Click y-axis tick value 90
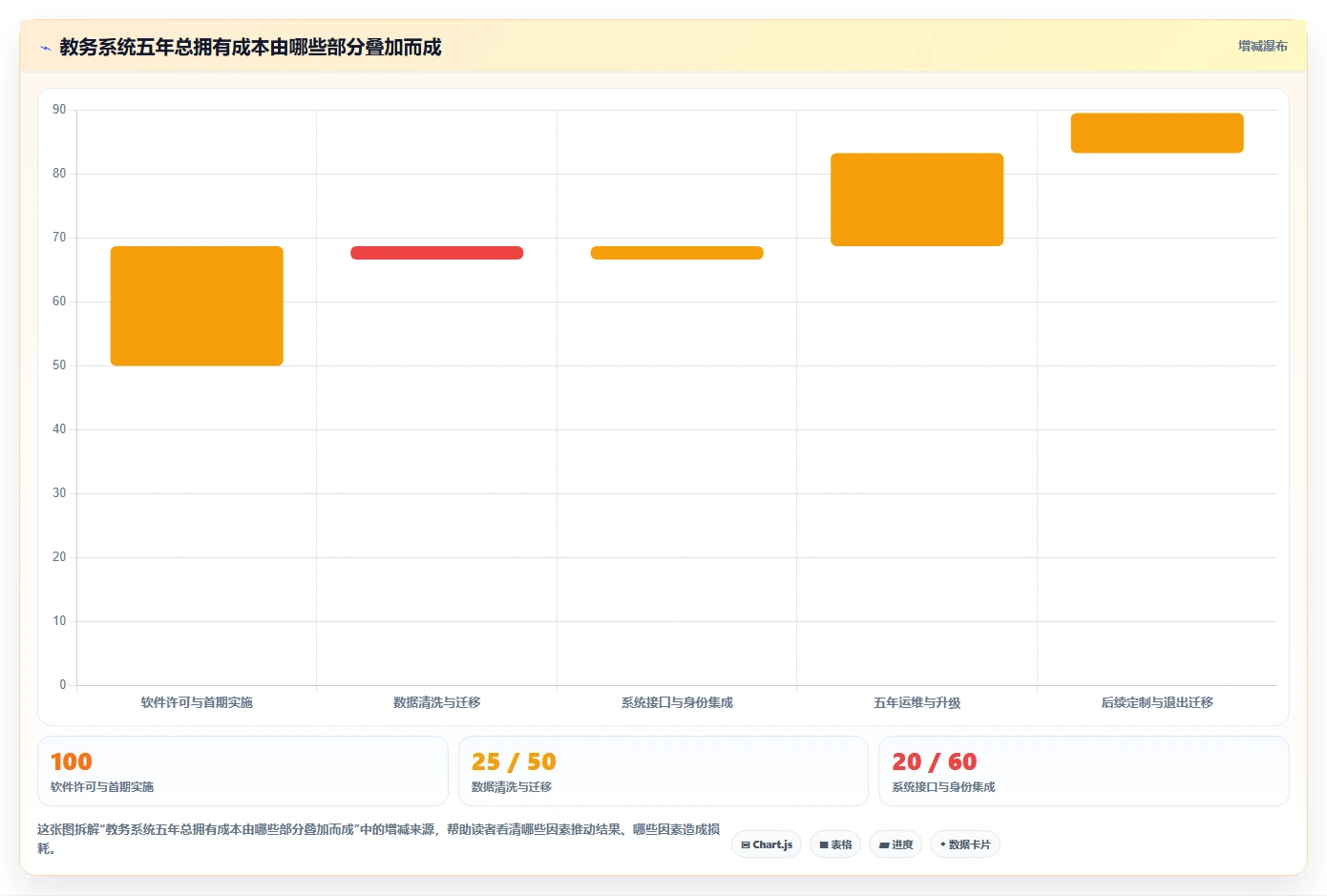This screenshot has height=896, width=1327. (59, 110)
